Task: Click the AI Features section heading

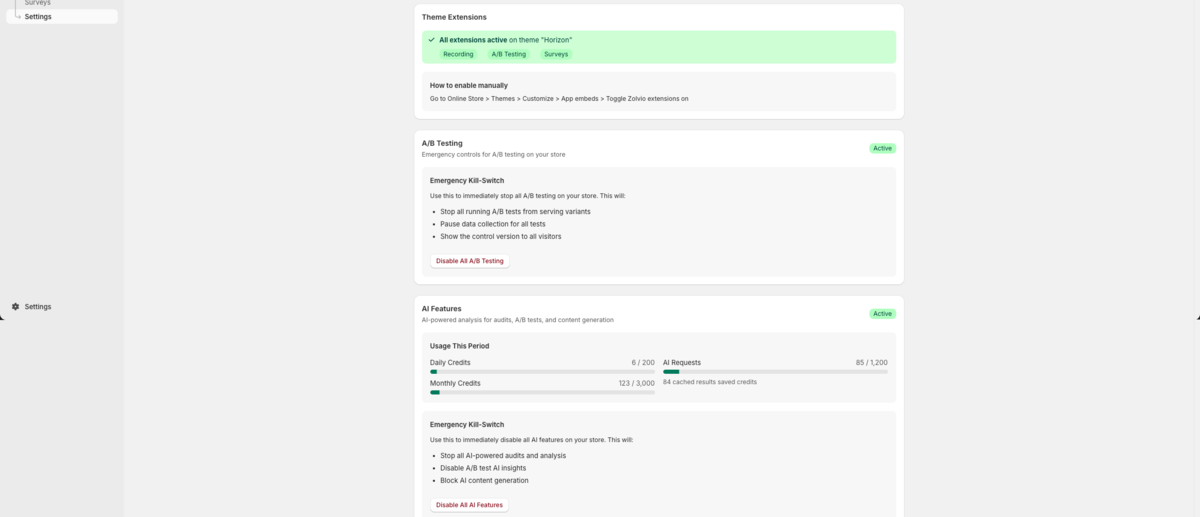Action: pyautogui.click(x=441, y=309)
